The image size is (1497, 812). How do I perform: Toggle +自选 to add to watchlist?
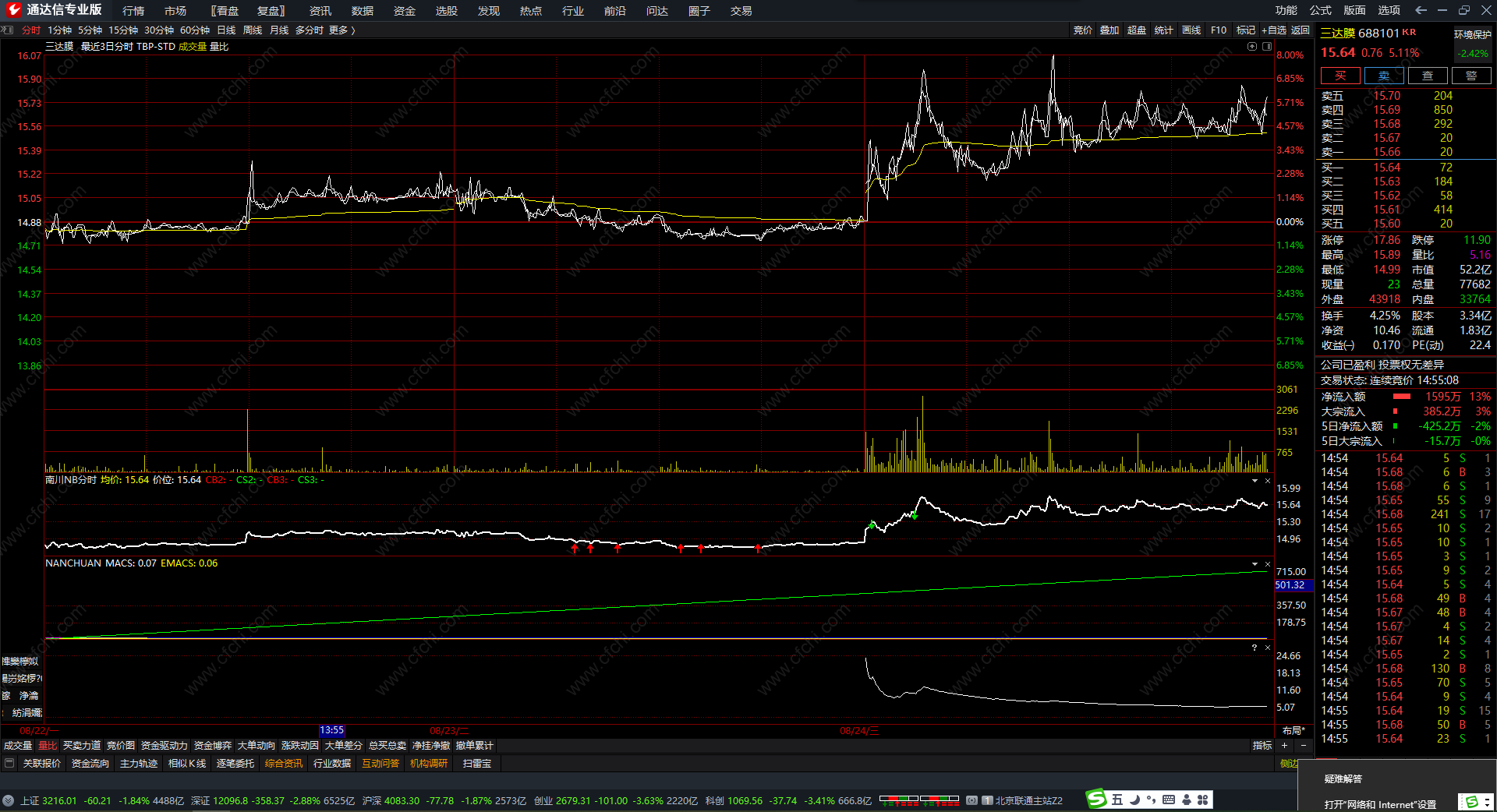tap(1273, 30)
